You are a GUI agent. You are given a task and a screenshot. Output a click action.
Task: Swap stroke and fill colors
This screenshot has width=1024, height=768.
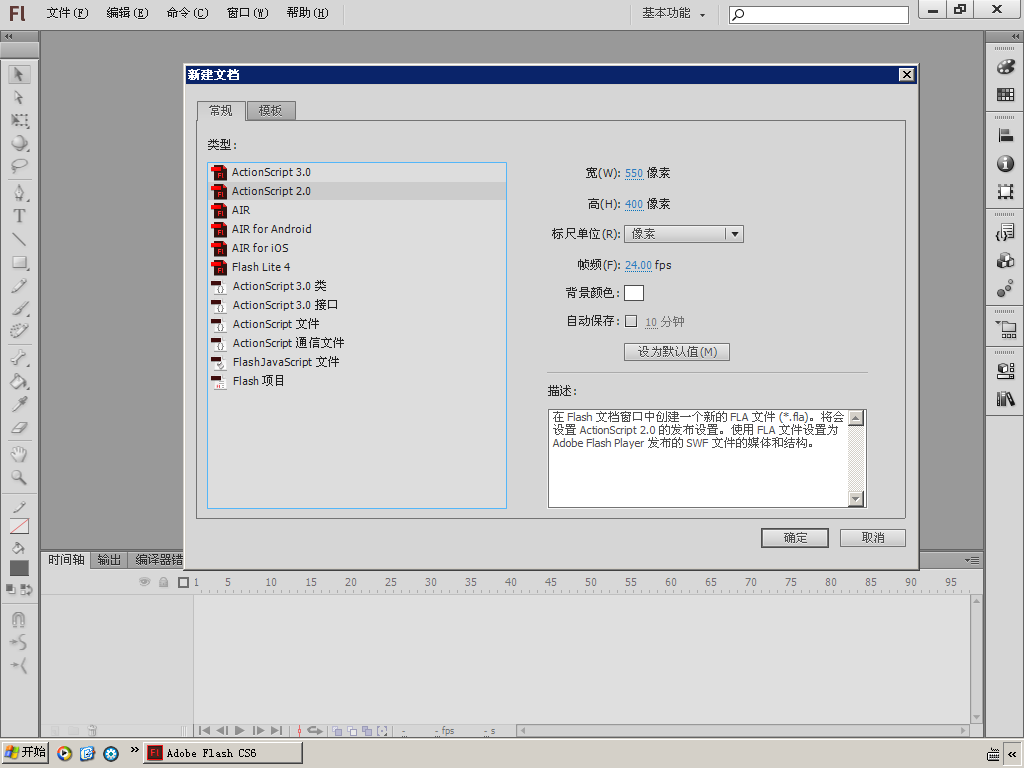tap(27, 590)
